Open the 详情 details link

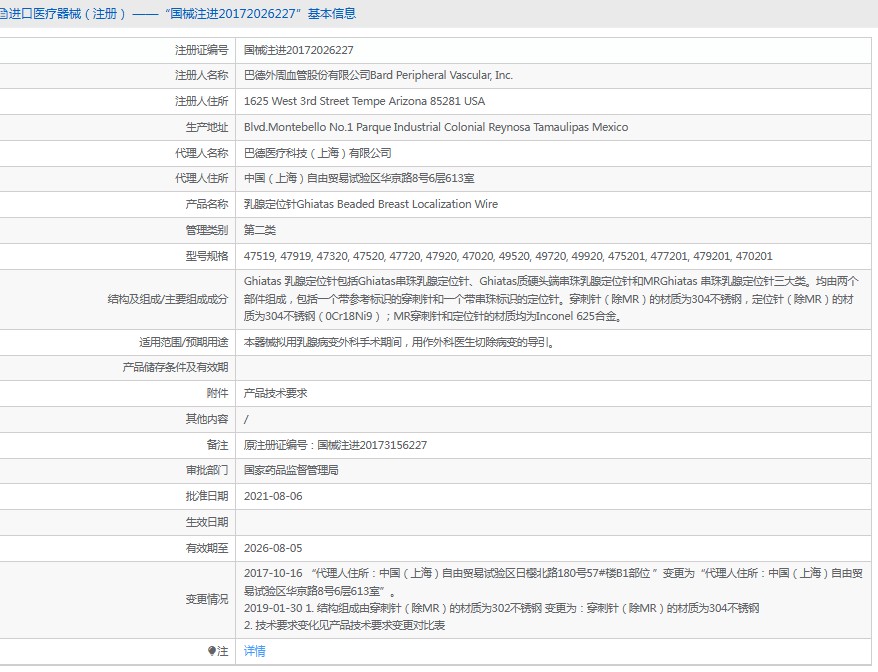(x=255, y=651)
